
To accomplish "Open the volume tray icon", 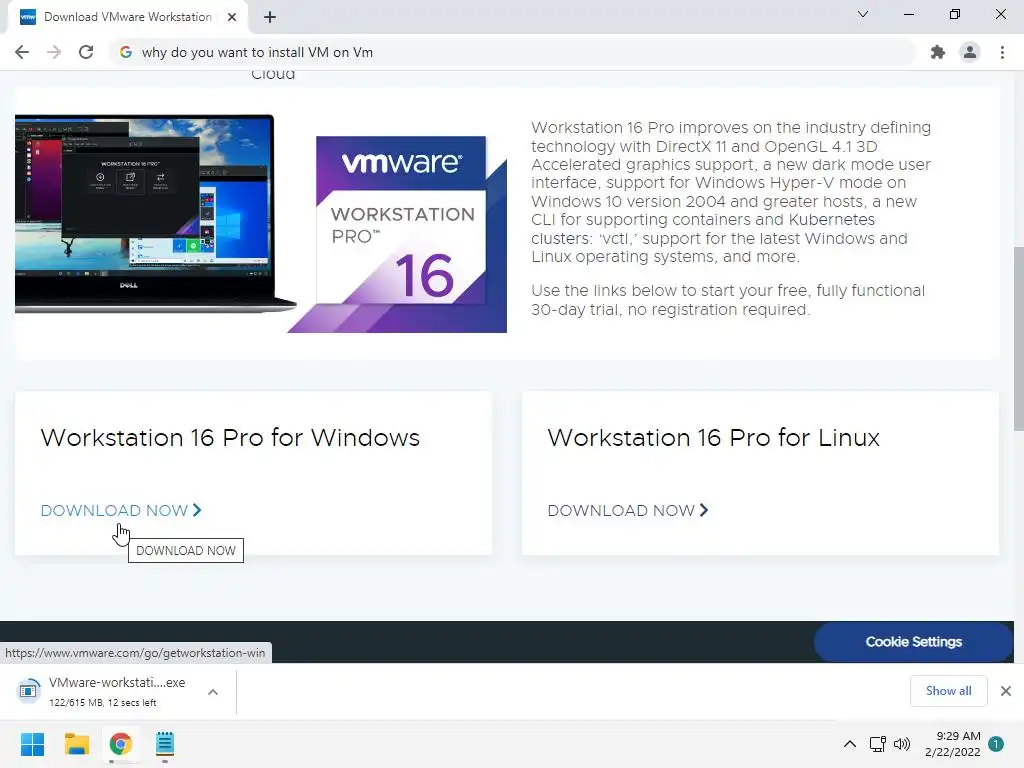I will [x=902, y=744].
